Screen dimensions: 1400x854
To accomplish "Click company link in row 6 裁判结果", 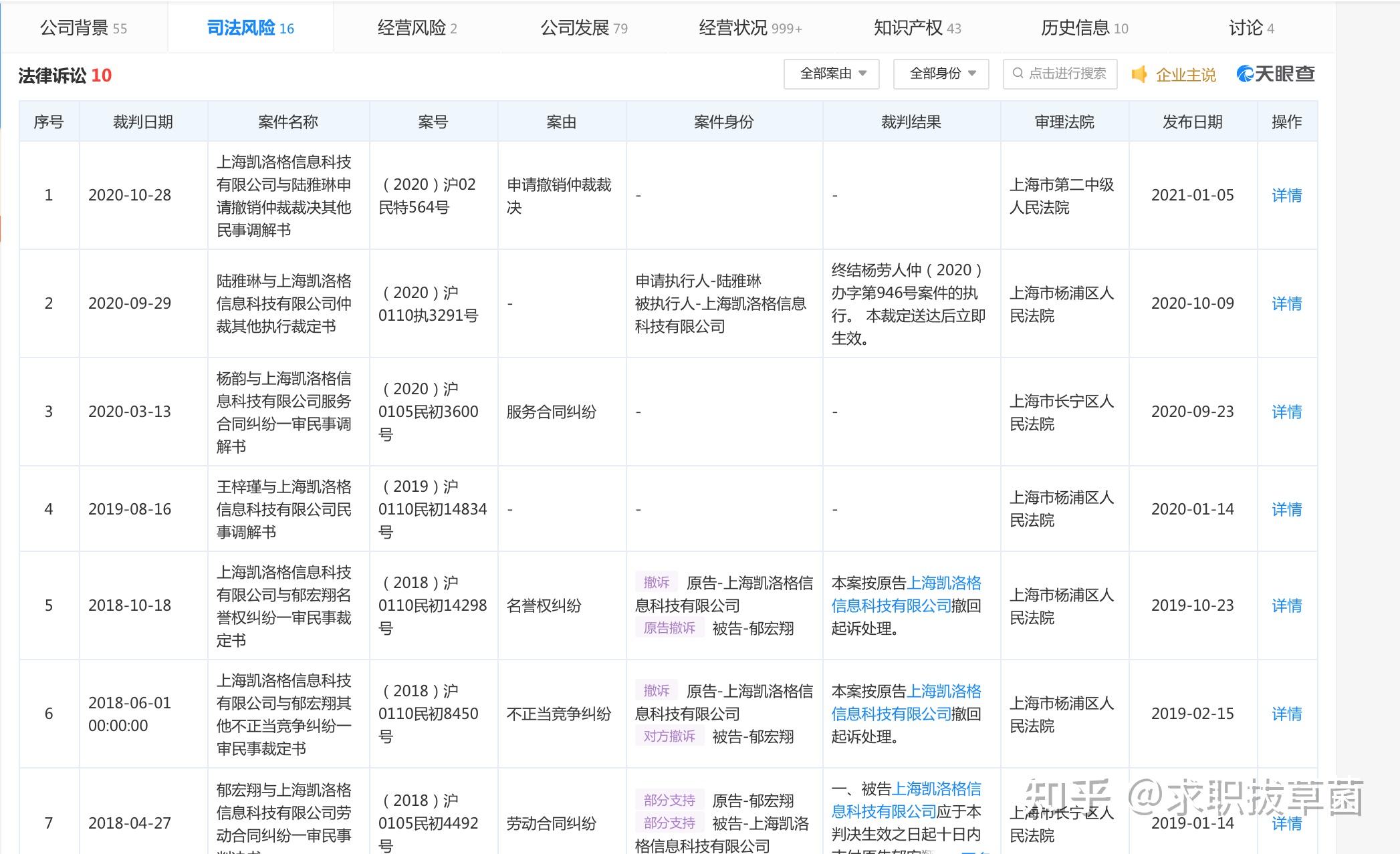I will (906, 702).
